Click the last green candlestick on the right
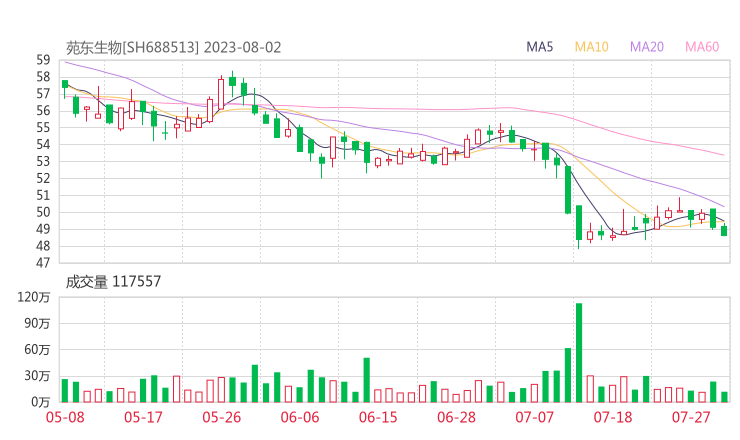The image size is (740, 440). (x=724, y=230)
